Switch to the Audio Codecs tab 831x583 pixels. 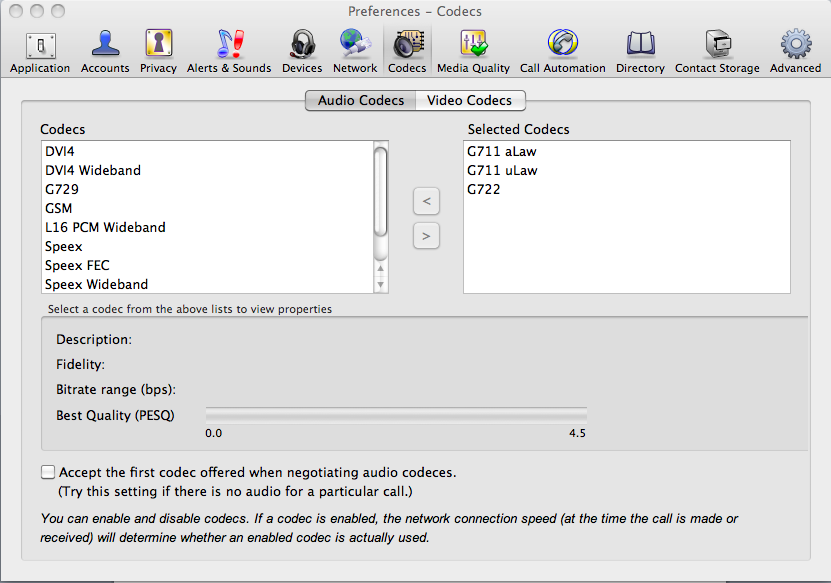coord(361,100)
